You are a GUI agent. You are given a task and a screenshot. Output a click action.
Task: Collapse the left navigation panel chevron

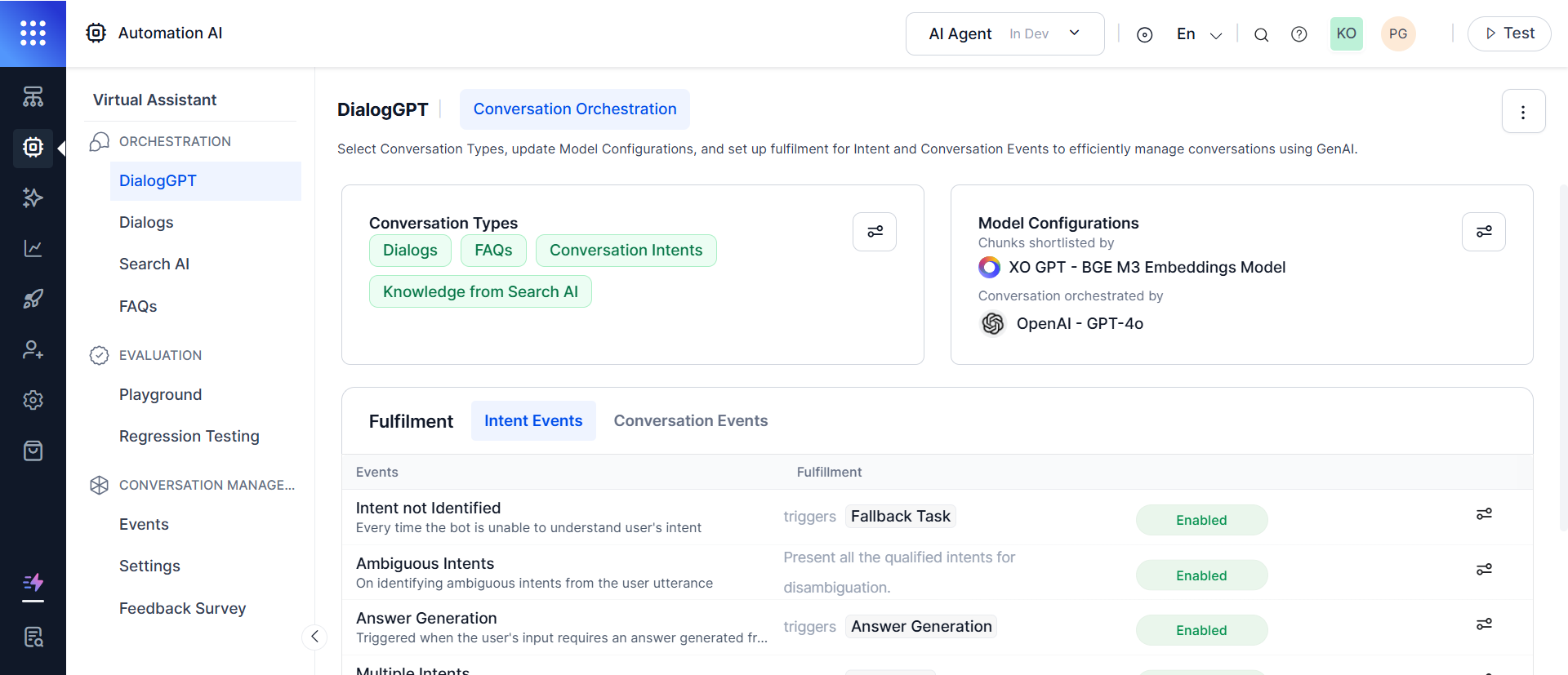point(314,636)
